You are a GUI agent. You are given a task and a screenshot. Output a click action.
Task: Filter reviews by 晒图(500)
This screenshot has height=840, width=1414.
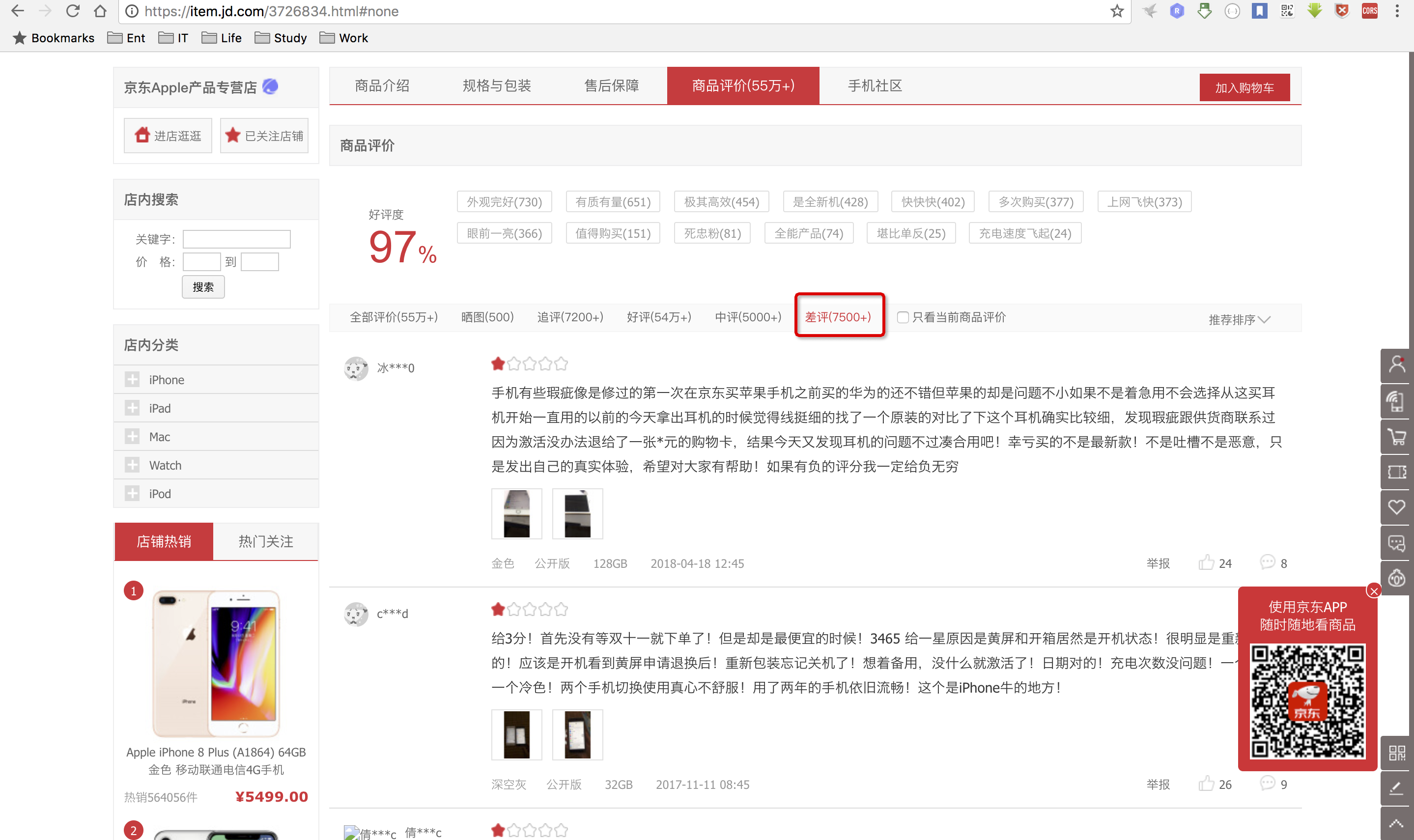click(x=487, y=317)
